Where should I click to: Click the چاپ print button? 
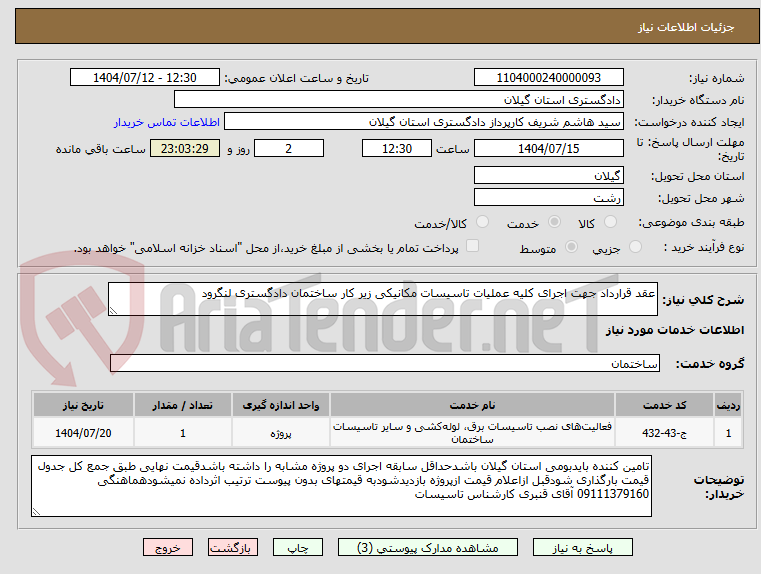[298, 547]
